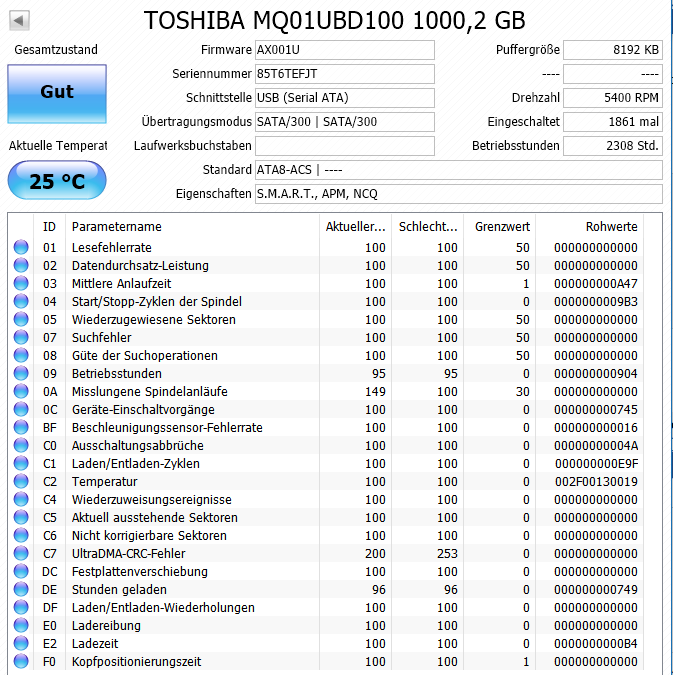Click the Drehzahl value 5400 RPM
The image size is (673, 675).
(x=613, y=98)
